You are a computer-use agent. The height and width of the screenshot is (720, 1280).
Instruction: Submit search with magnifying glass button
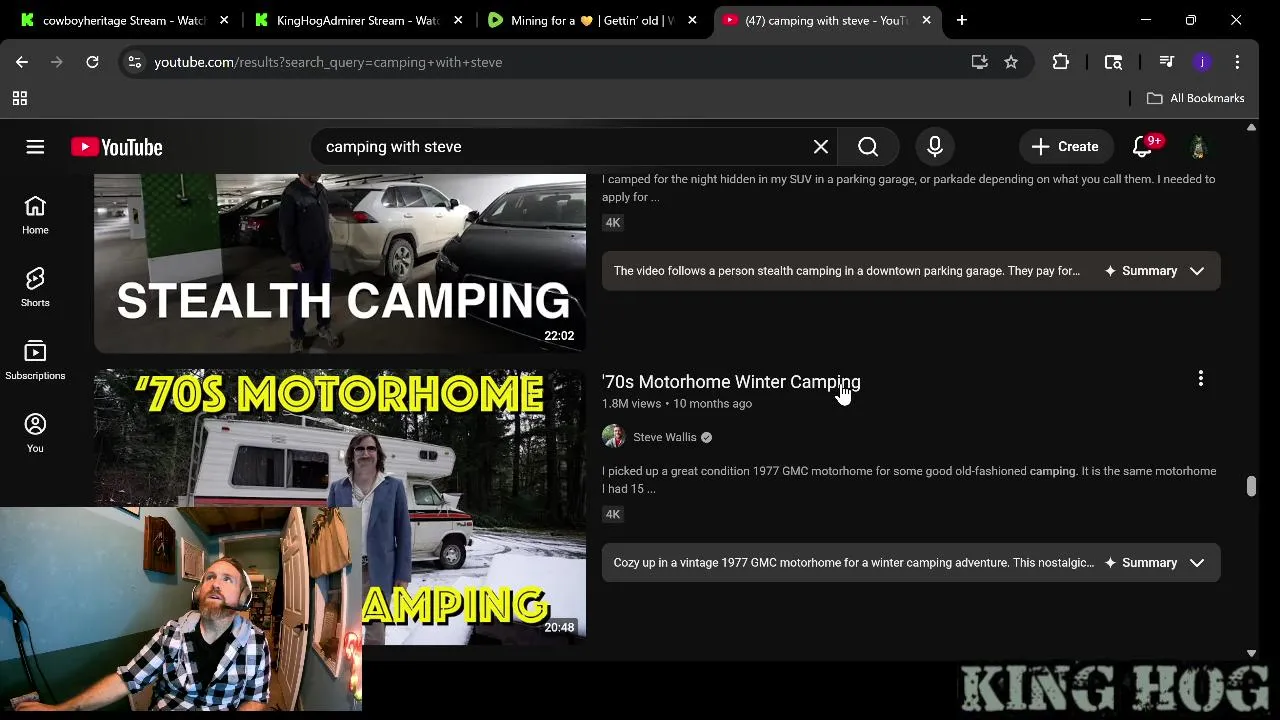tap(868, 147)
